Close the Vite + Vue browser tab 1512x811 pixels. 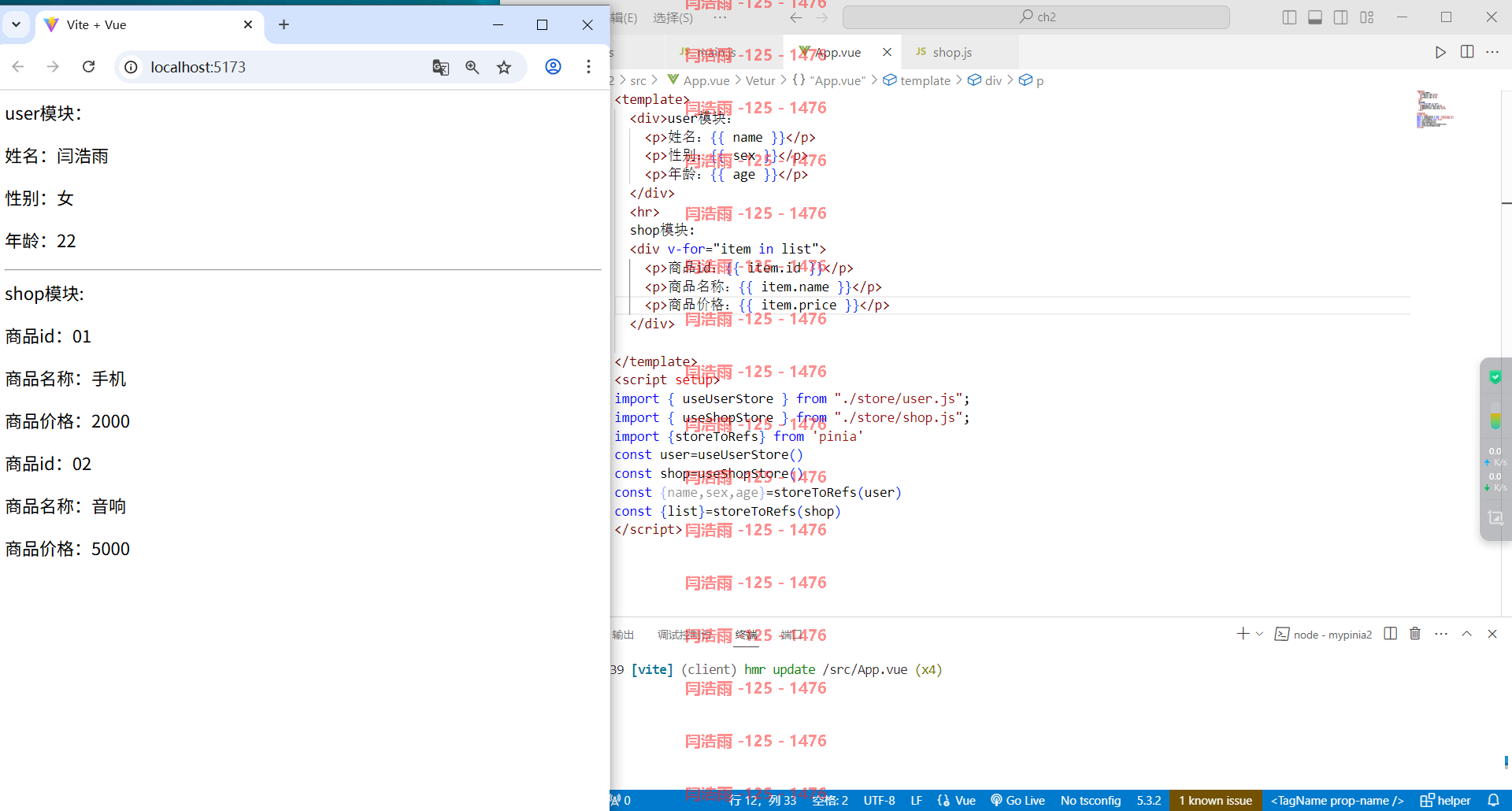(248, 24)
